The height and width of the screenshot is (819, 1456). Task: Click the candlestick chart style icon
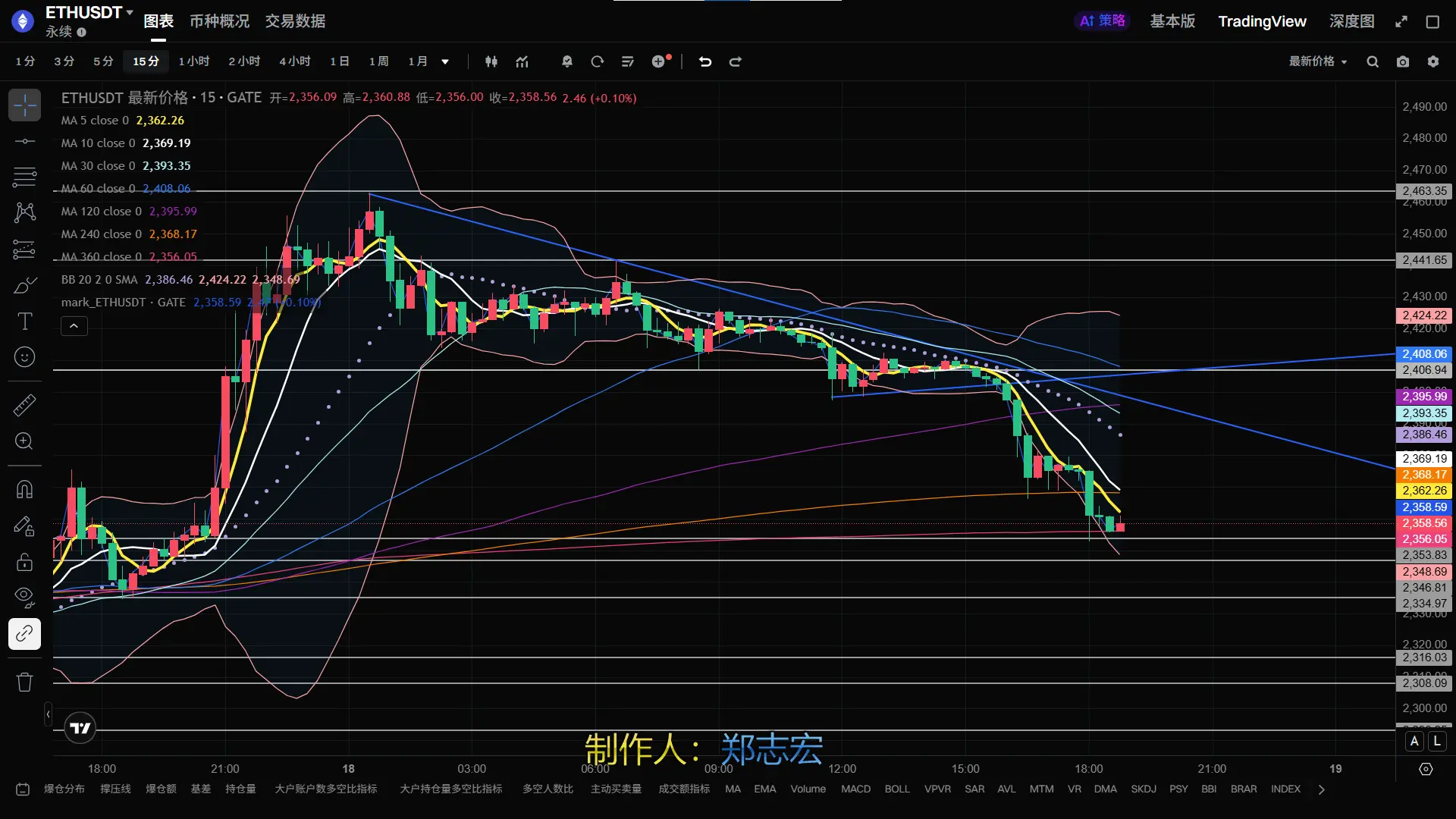point(491,61)
